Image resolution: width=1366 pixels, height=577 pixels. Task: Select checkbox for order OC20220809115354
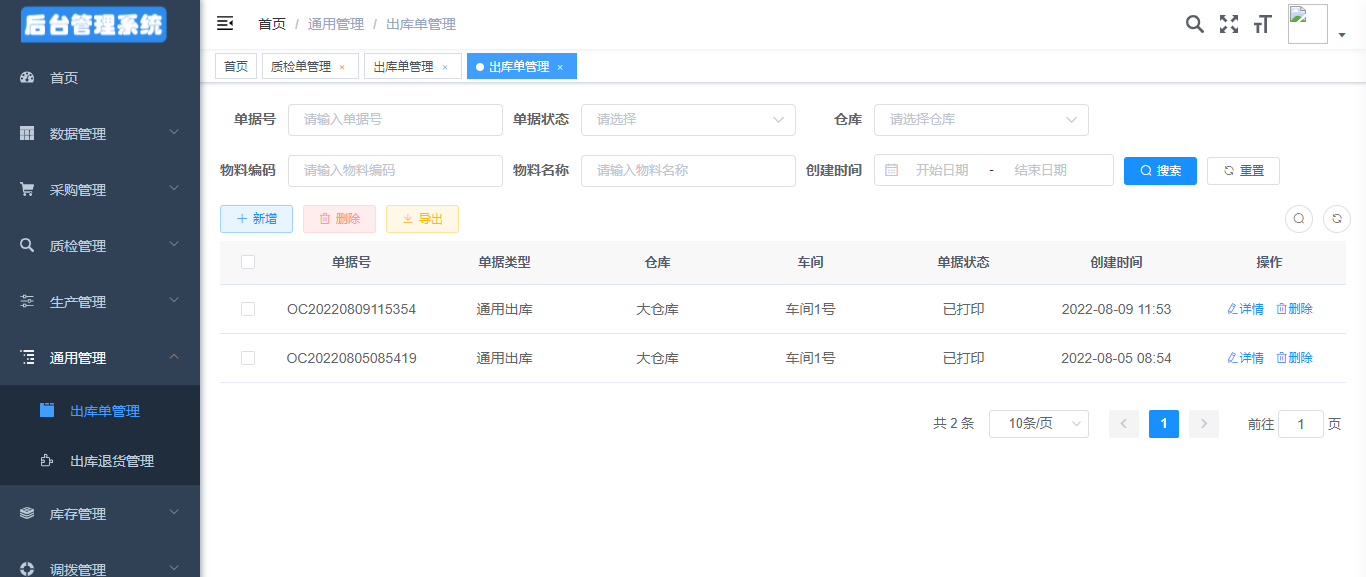point(248,309)
